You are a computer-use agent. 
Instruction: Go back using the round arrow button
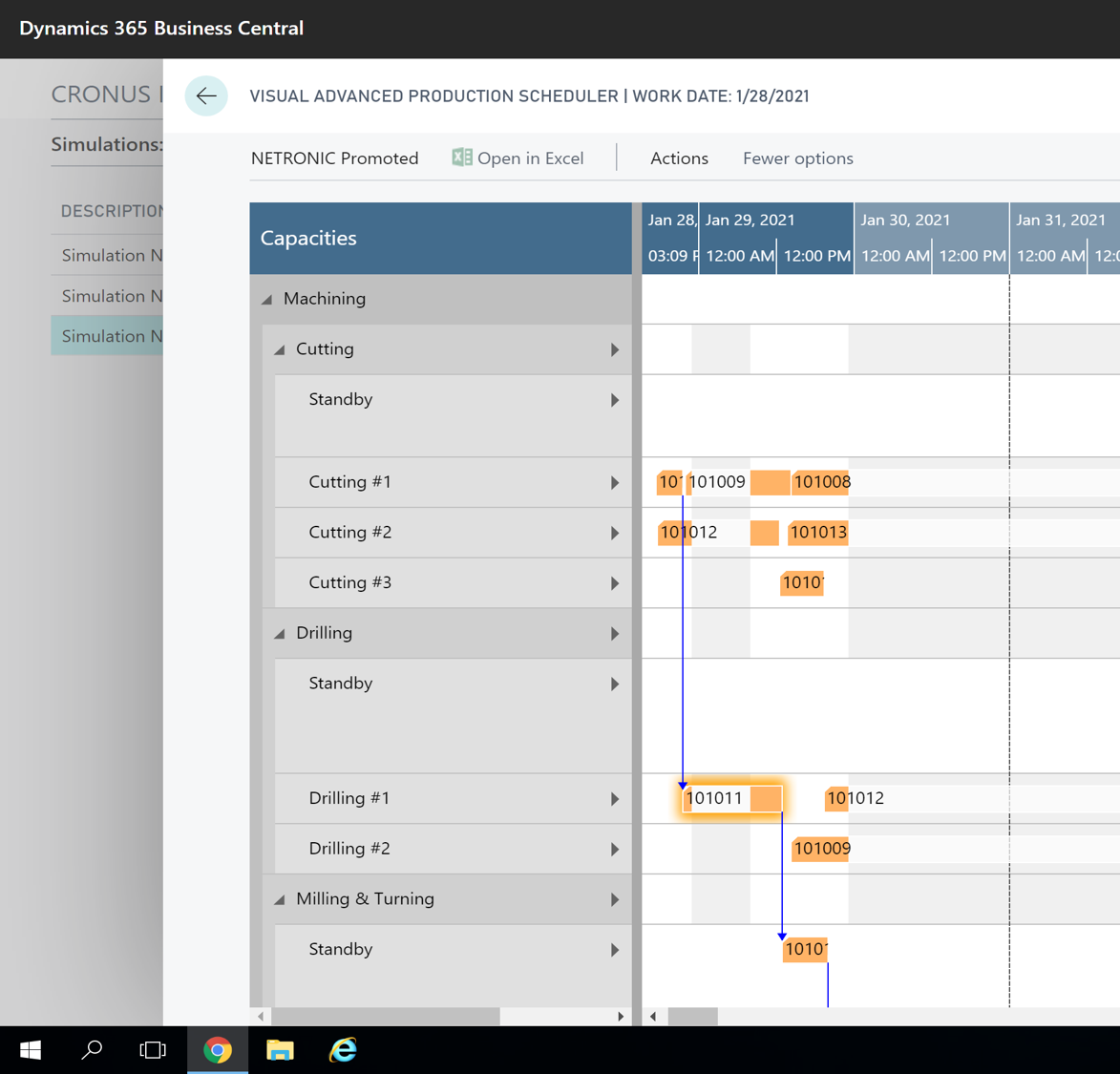(x=205, y=95)
